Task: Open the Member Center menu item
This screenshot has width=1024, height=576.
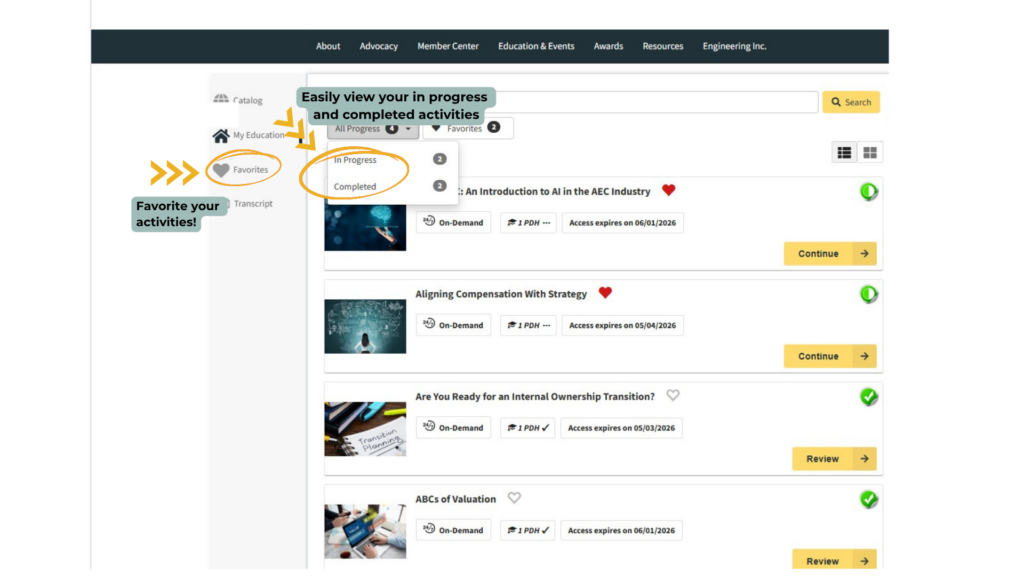Action: pyautogui.click(x=448, y=46)
